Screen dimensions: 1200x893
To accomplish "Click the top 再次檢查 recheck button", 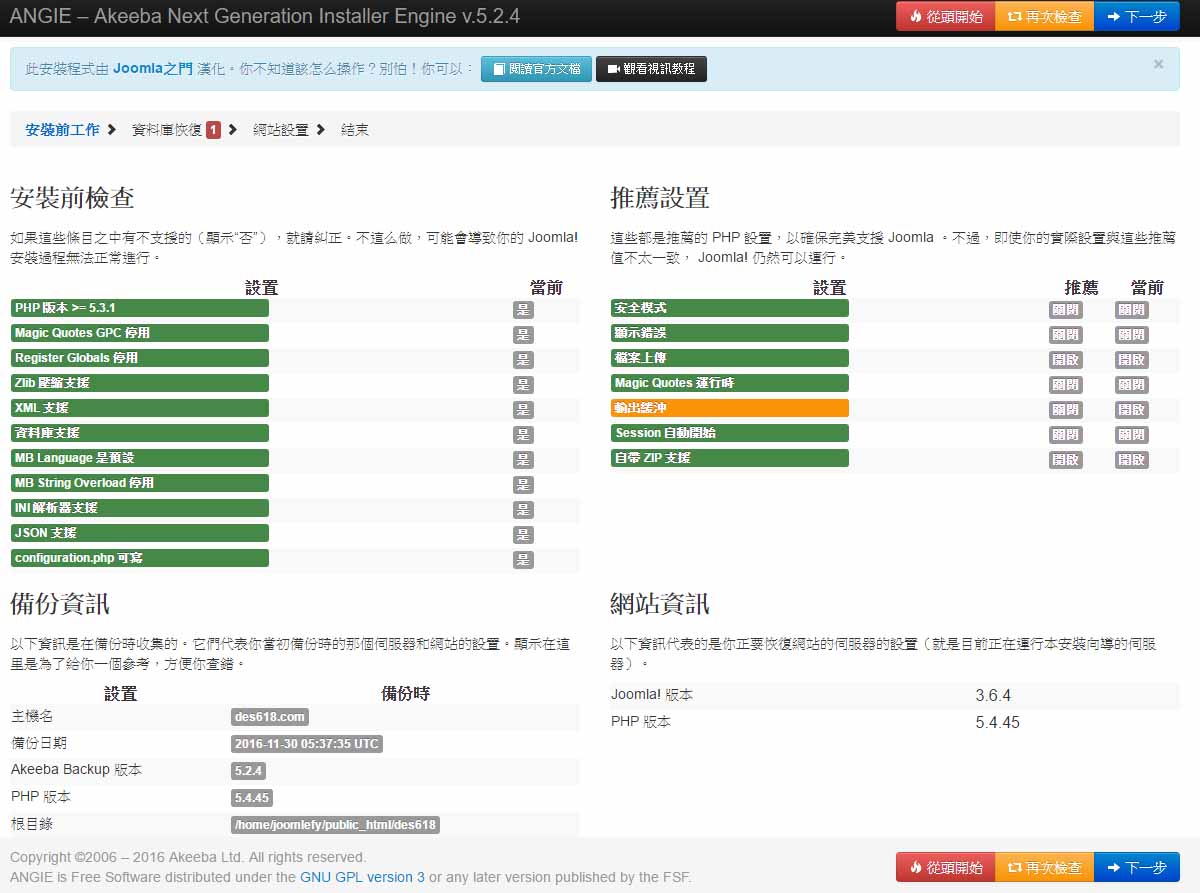I will [x=1044, y=17].
